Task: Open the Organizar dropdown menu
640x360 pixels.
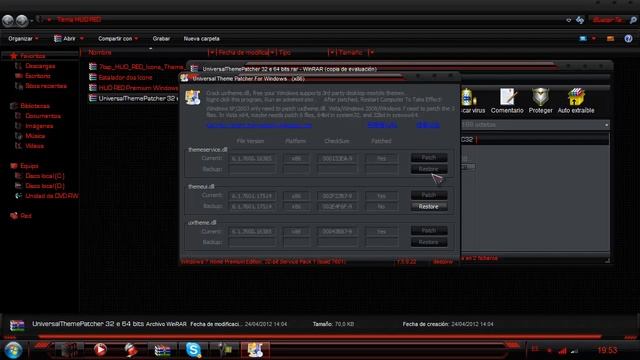Action: [x=24, y=38]
